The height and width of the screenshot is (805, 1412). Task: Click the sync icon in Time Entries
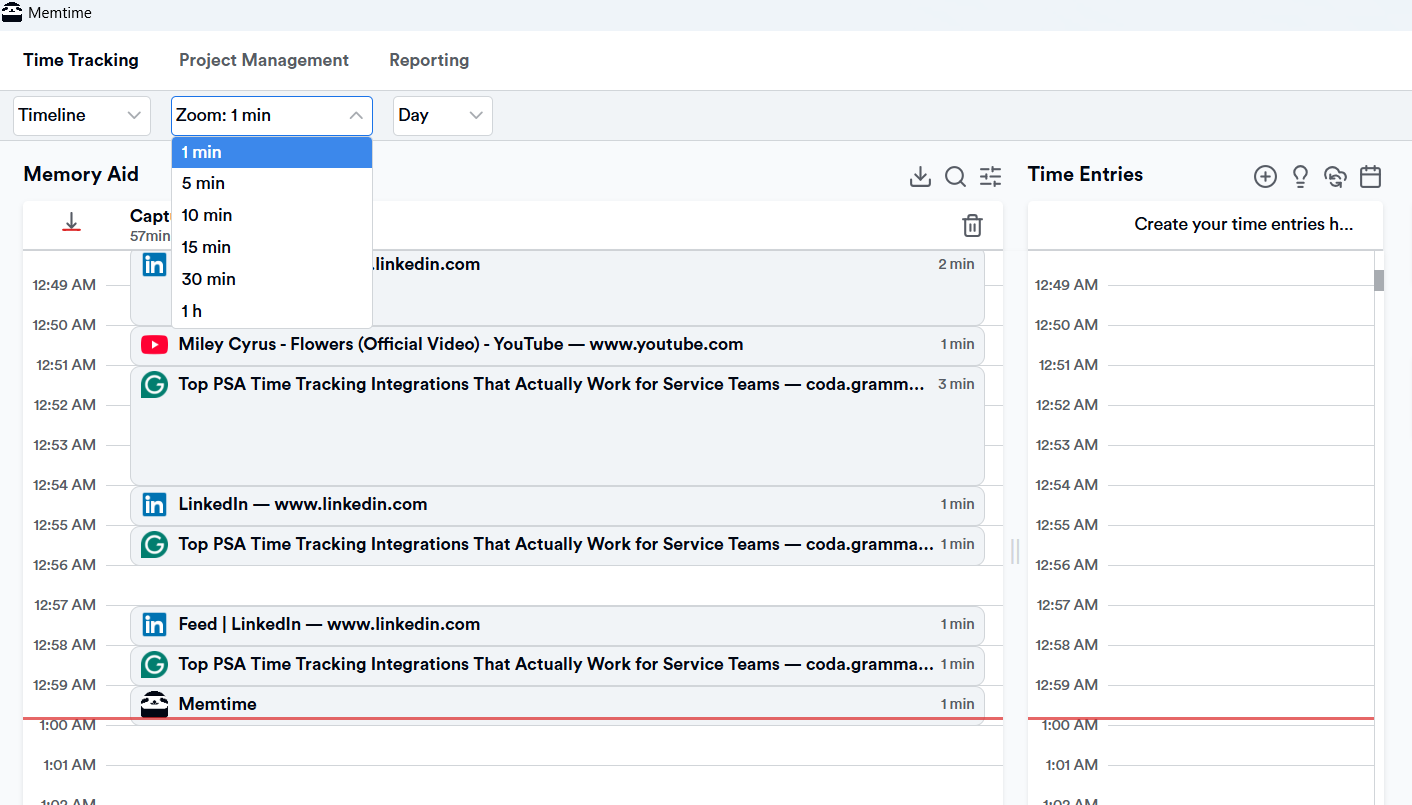click(1335, 176)
